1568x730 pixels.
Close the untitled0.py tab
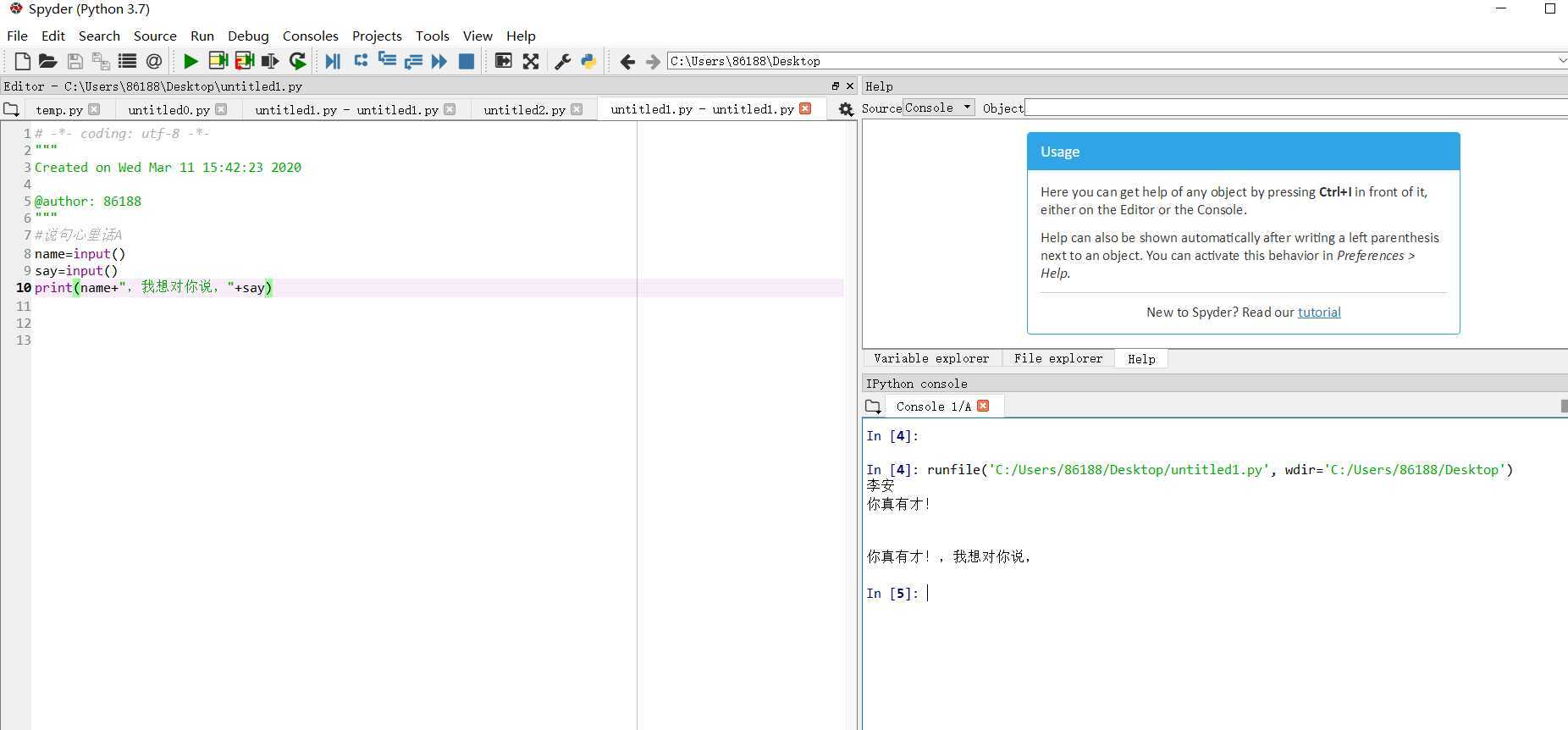221,109
